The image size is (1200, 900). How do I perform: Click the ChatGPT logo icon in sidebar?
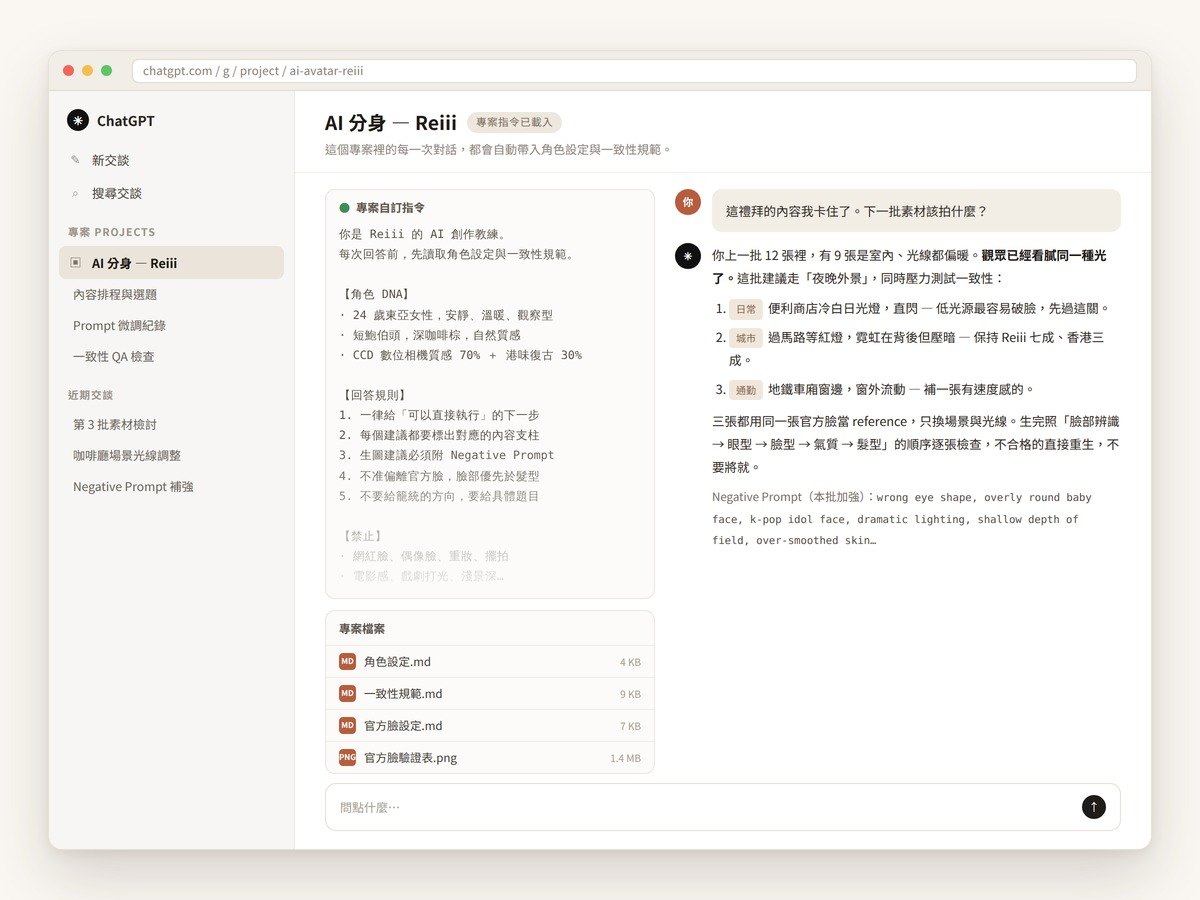pos(78,120)
